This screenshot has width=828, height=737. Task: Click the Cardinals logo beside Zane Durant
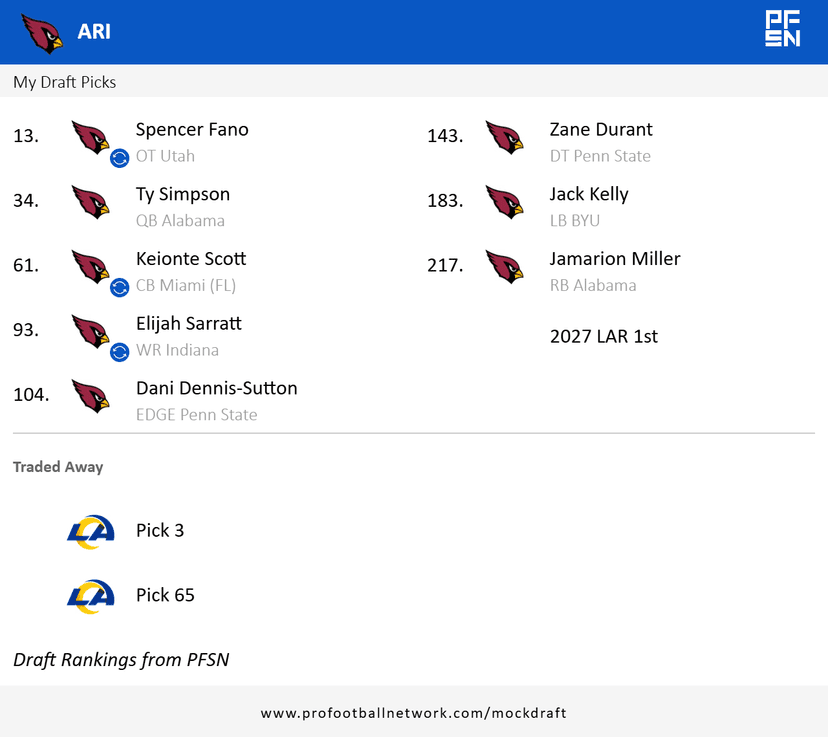click(505, 137)
